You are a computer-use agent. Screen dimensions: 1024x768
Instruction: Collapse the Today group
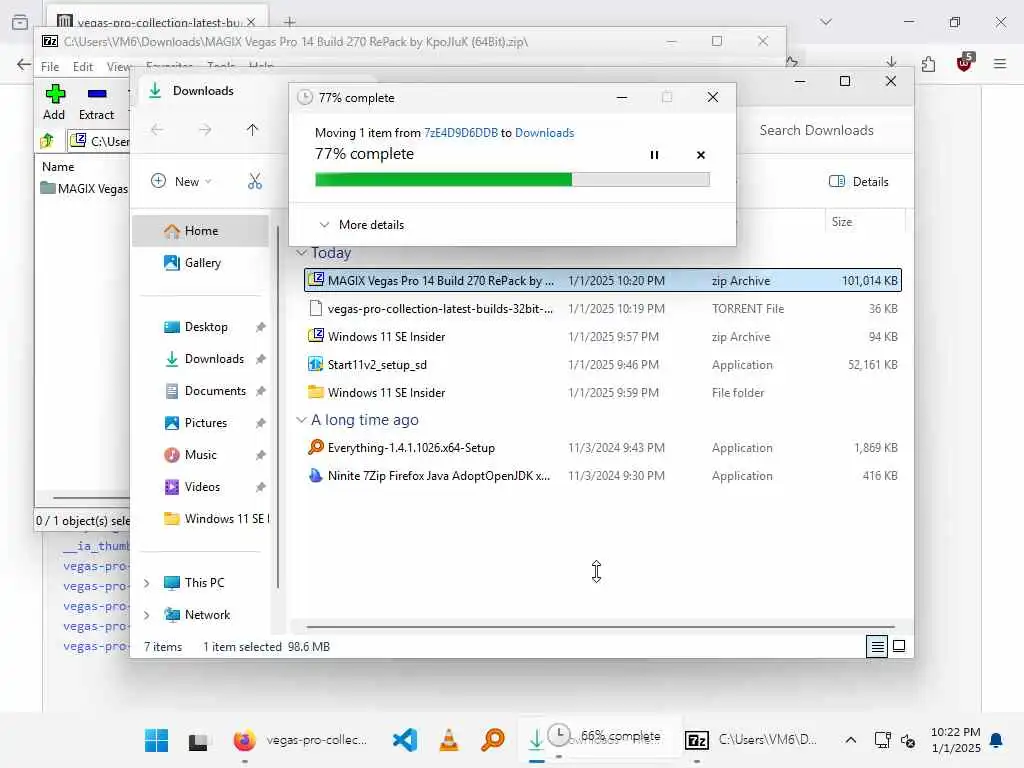pos(301,253)
